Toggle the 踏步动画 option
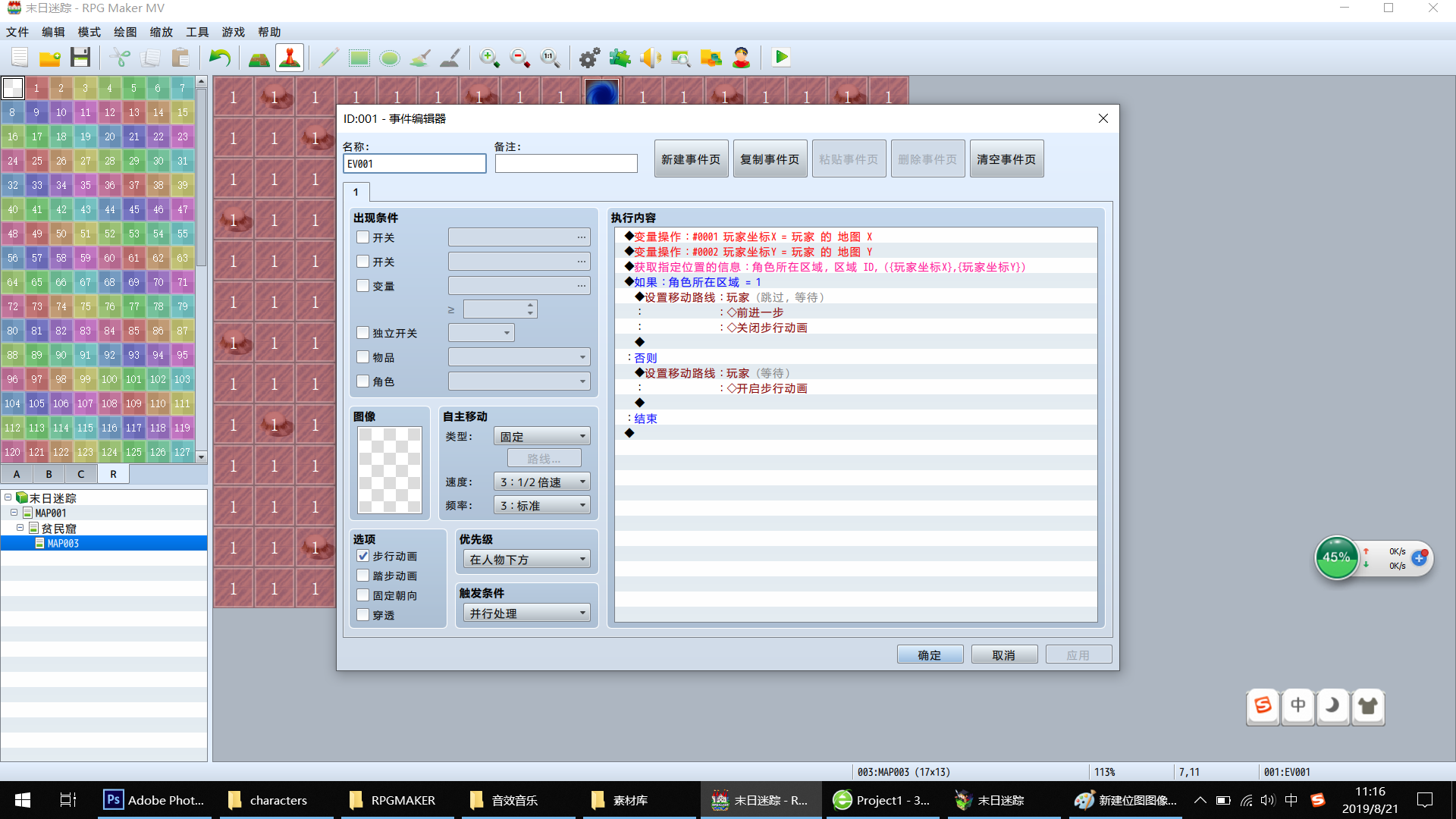 pos(363,576)
